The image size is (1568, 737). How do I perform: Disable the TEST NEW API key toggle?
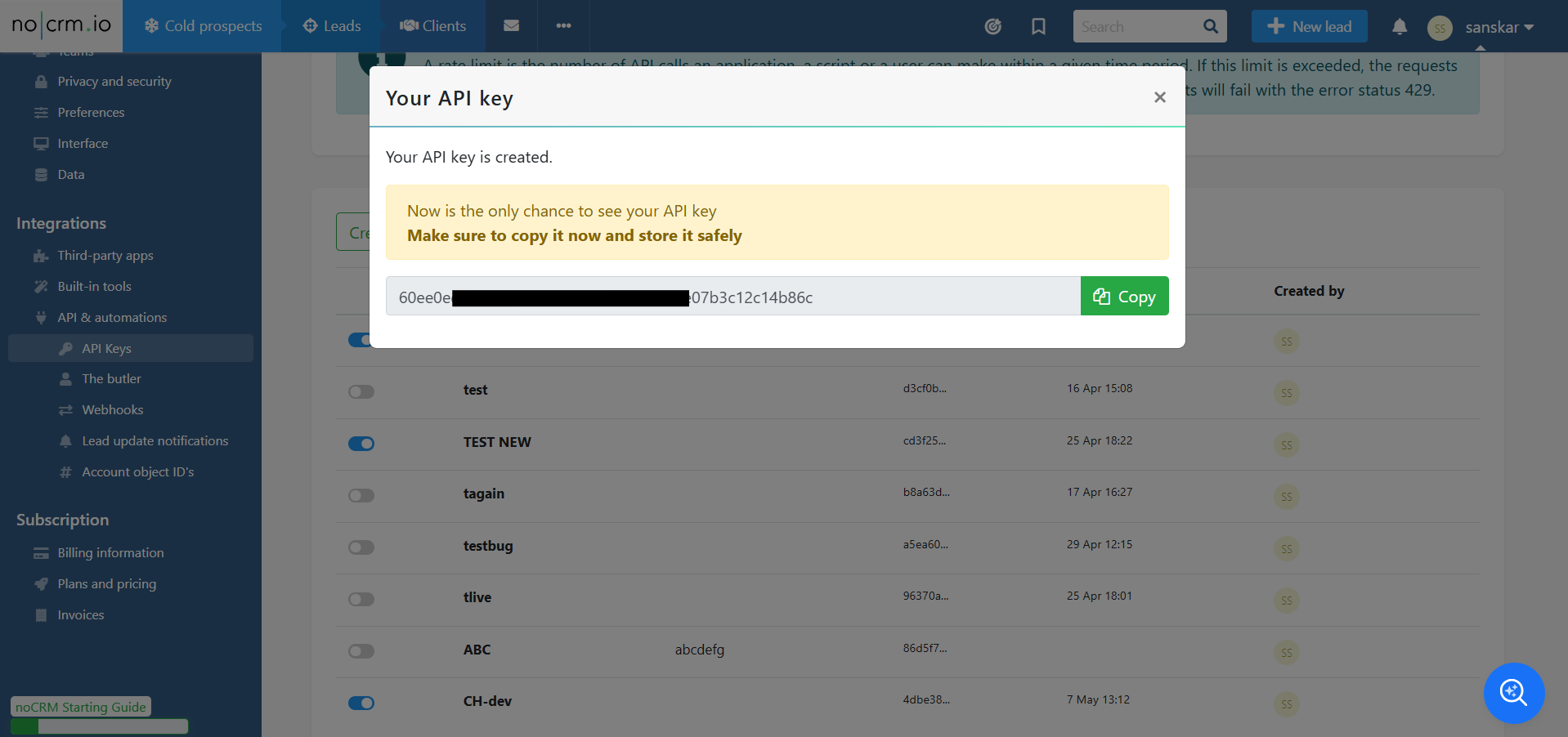361,444
